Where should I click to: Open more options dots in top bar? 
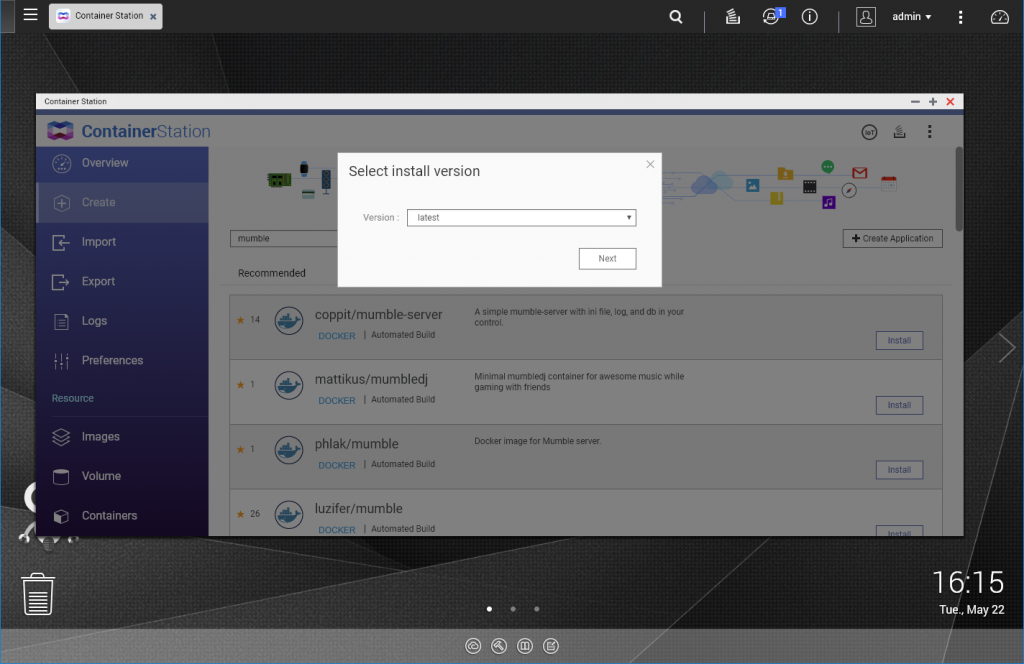point(960,17)
